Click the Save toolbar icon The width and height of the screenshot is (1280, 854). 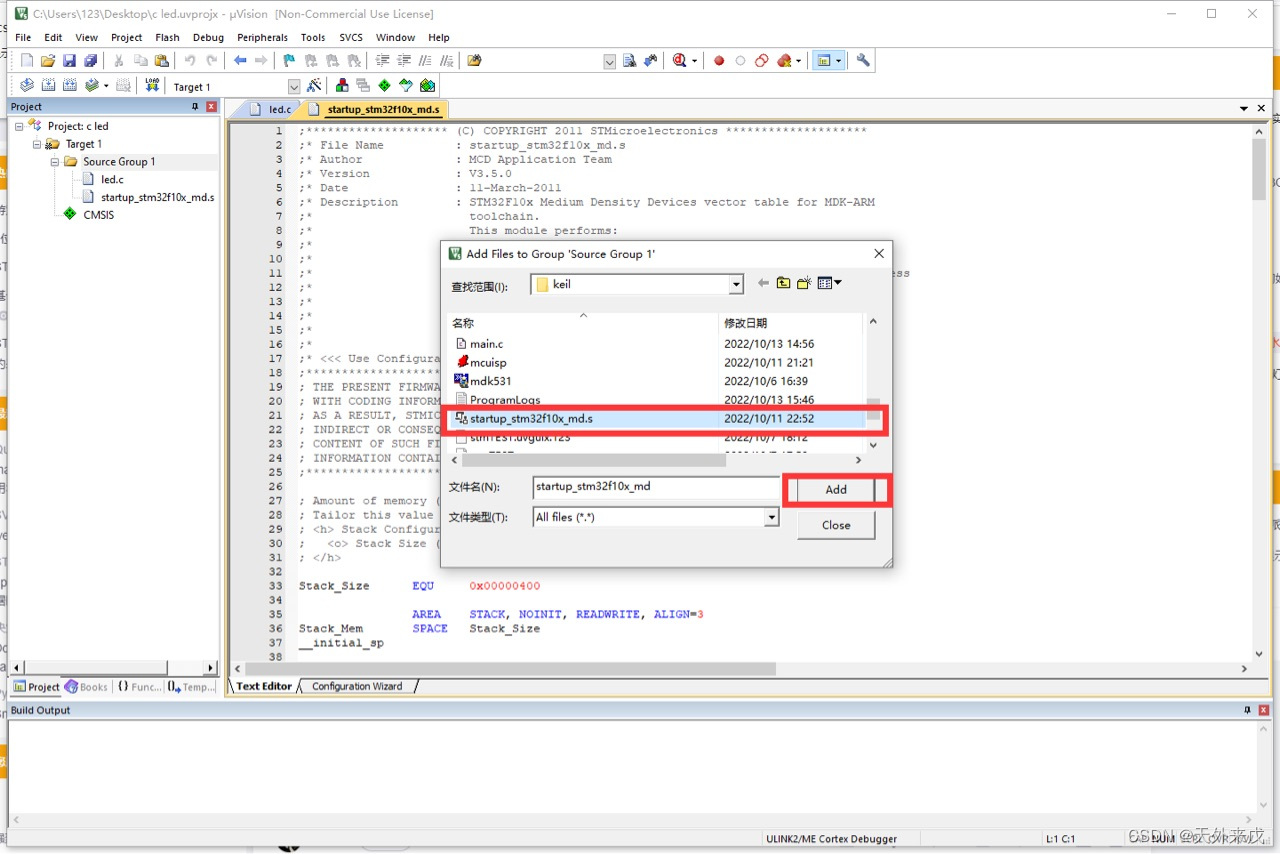[69, 61]
